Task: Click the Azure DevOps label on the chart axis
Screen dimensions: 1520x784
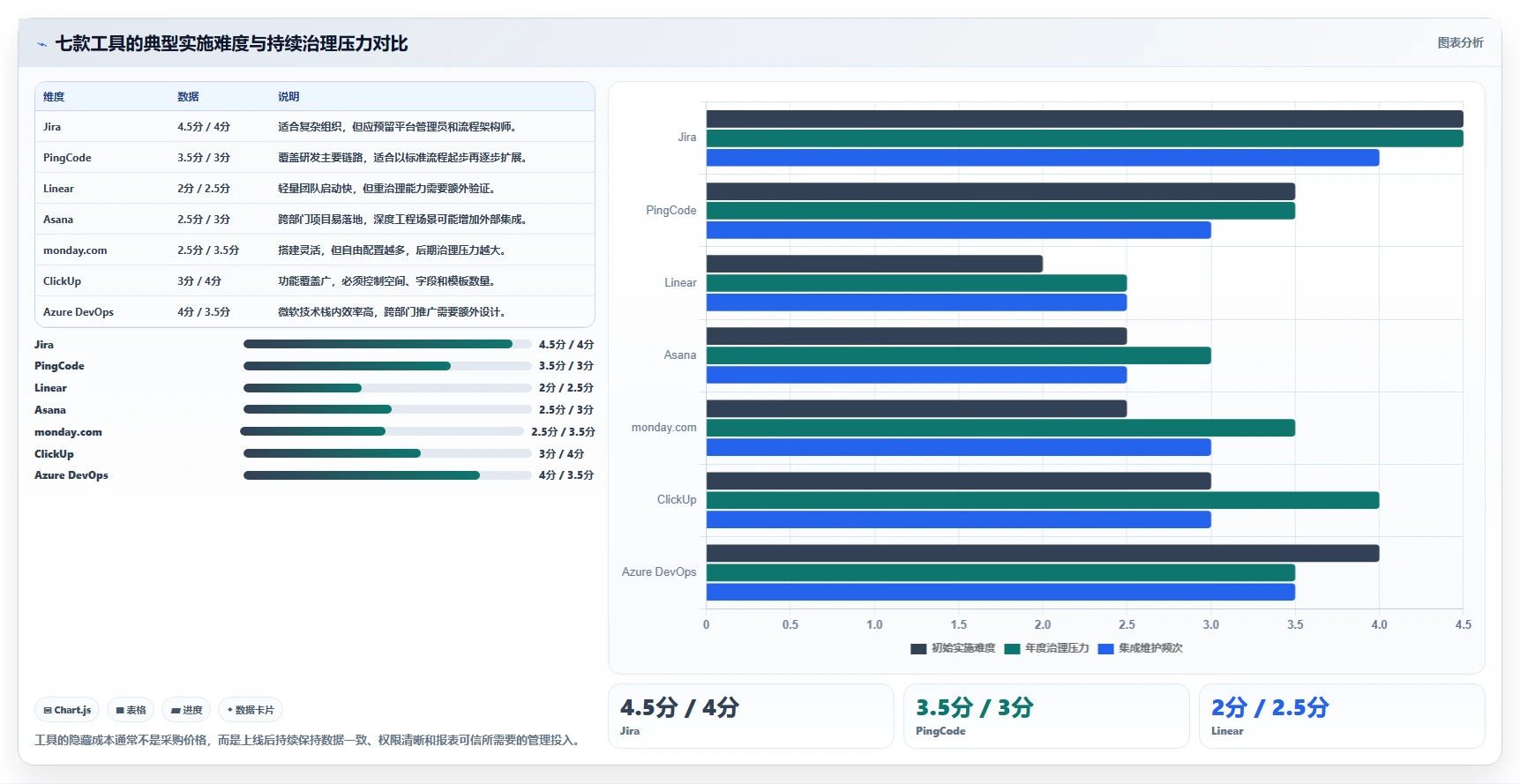Action: (659, 572)
